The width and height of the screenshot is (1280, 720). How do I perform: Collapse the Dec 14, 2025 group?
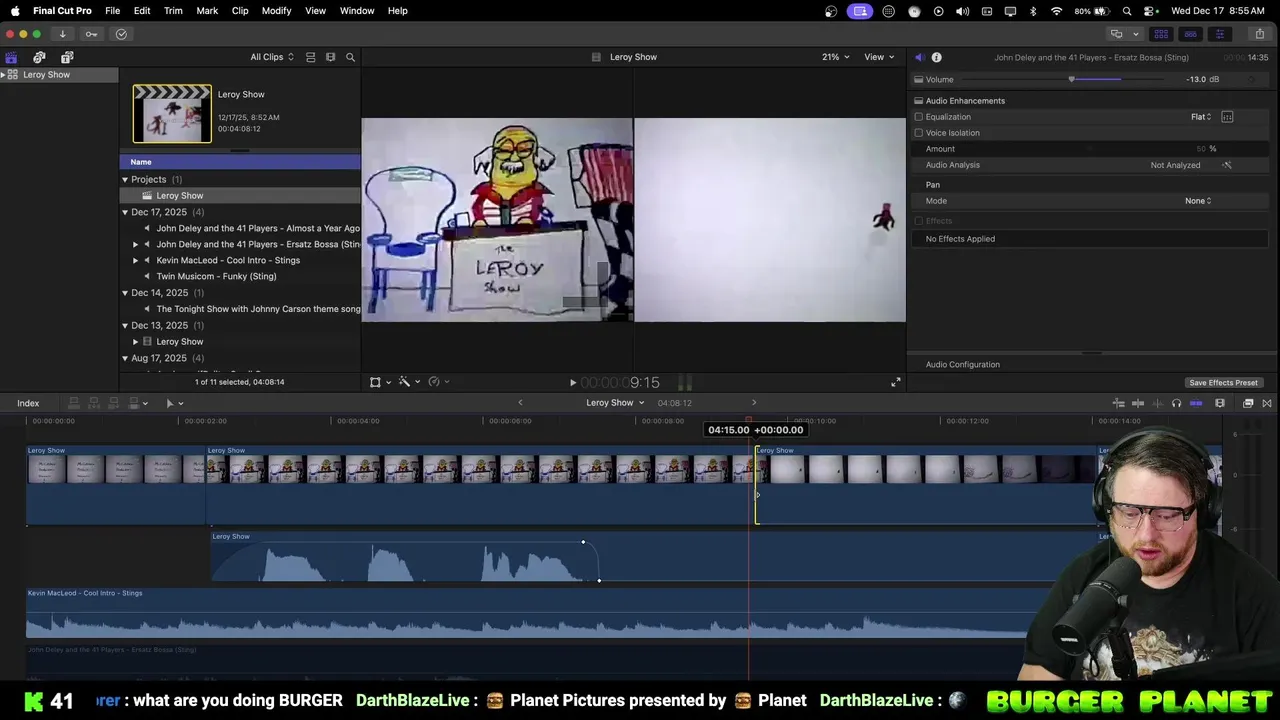pos(125,293)
